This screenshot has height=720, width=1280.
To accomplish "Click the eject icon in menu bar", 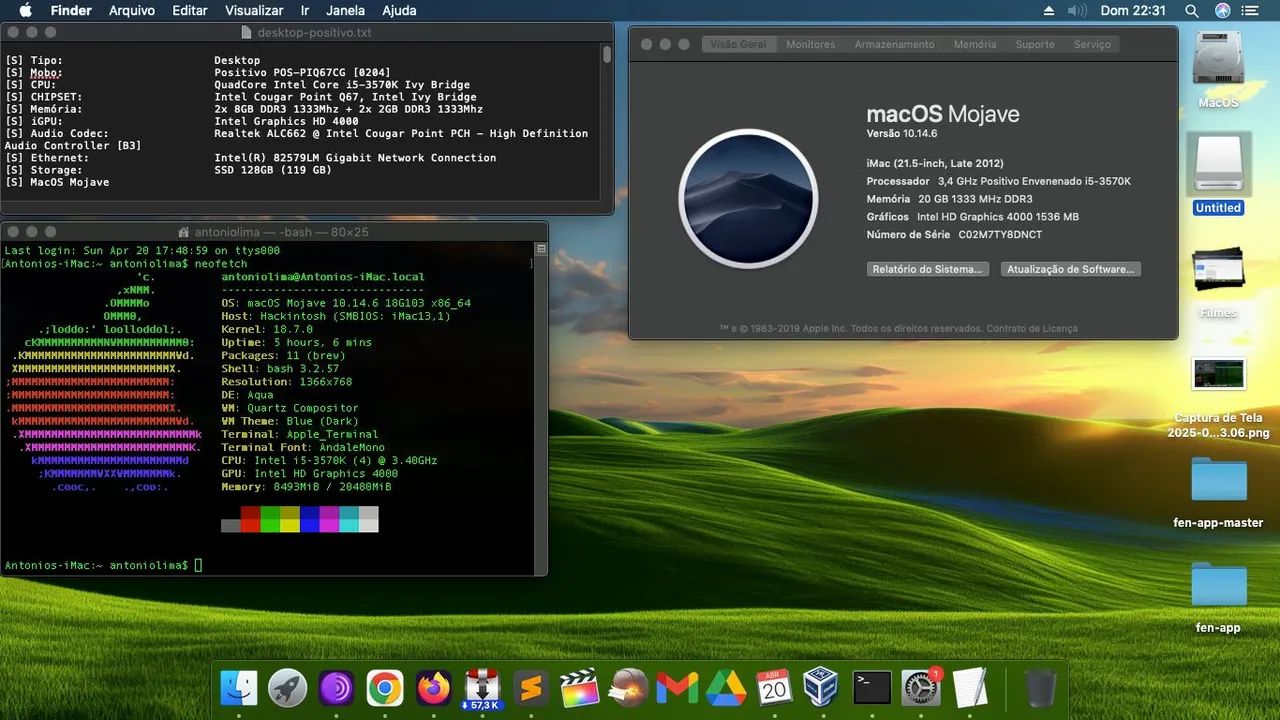I will click(1048, 11).
